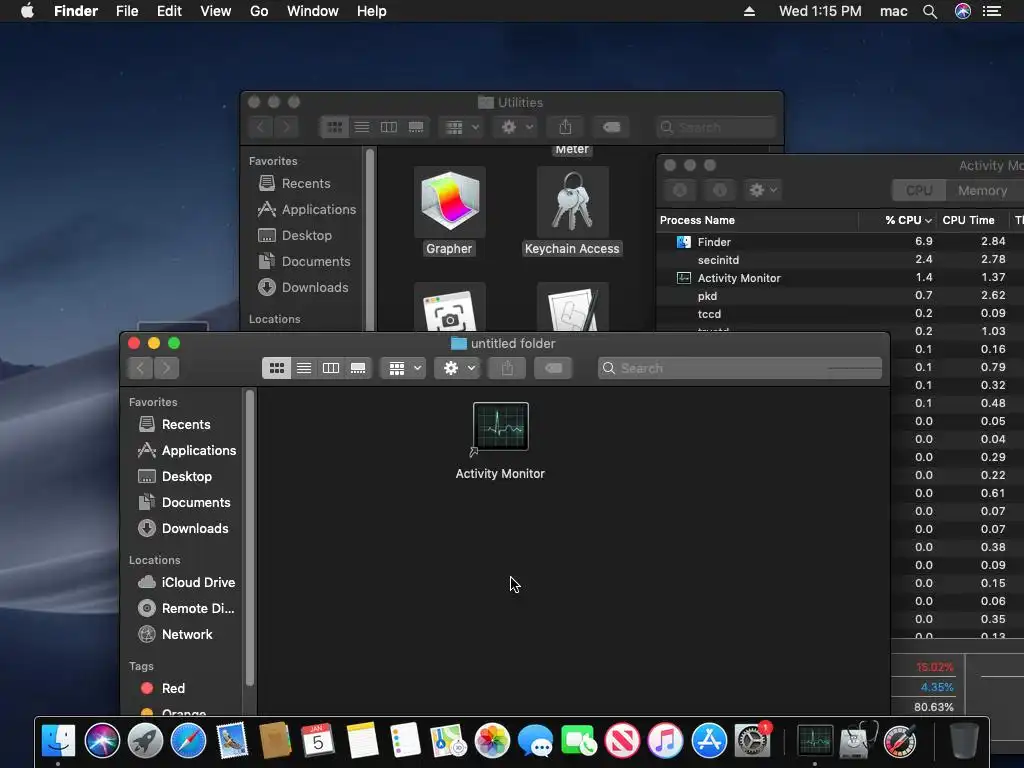Screen dimensions: 1024x768
Task: Open Messages from the Dock
Action: (535, 741)
